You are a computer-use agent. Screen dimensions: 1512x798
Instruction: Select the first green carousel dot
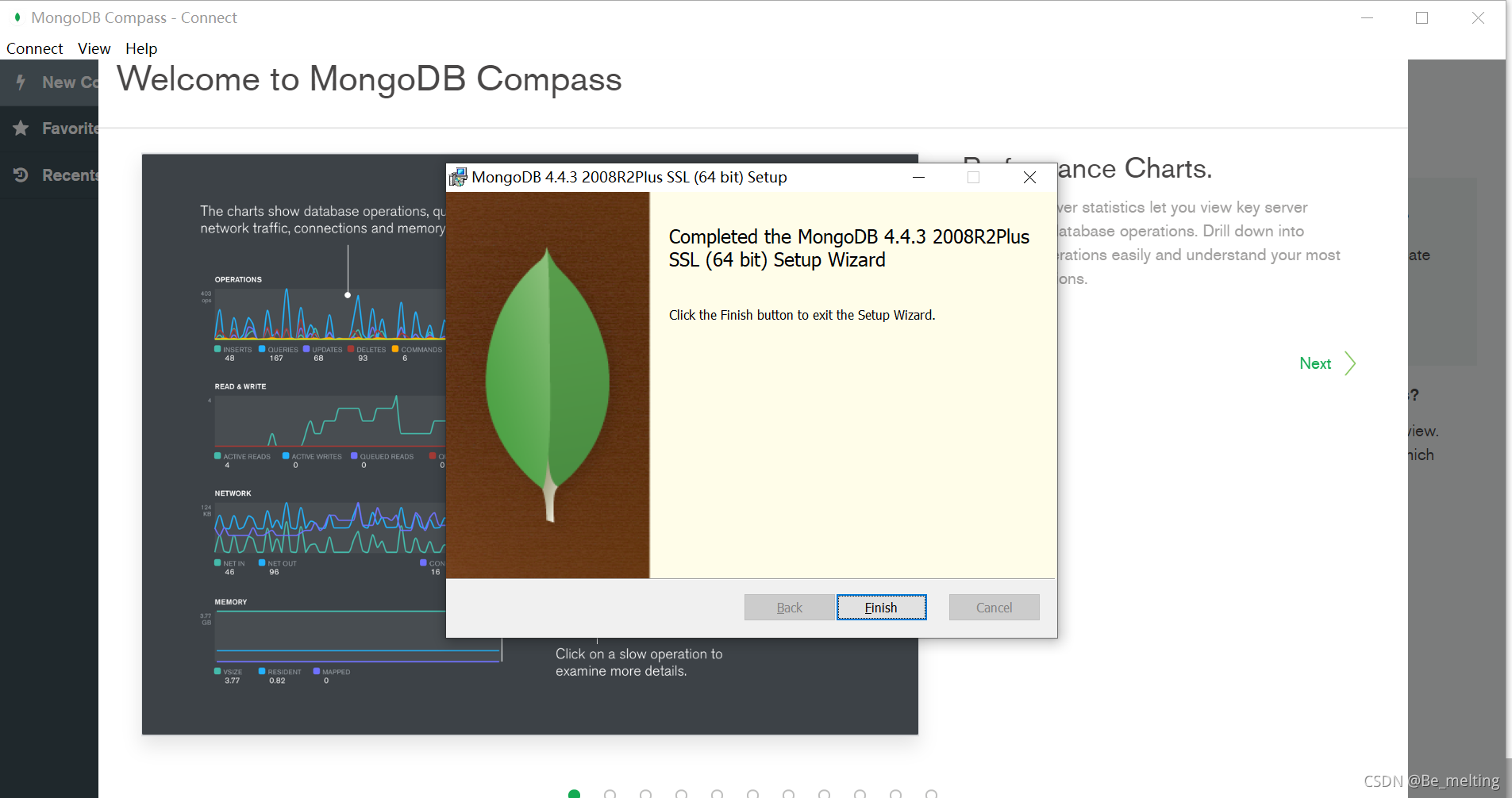click(x=575, y=794)
